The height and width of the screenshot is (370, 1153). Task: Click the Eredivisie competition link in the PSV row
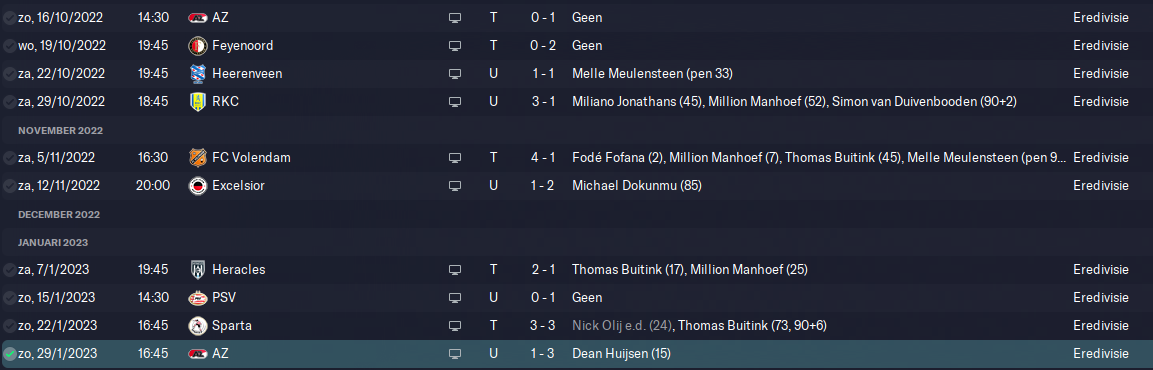[x=1101, y=297]
